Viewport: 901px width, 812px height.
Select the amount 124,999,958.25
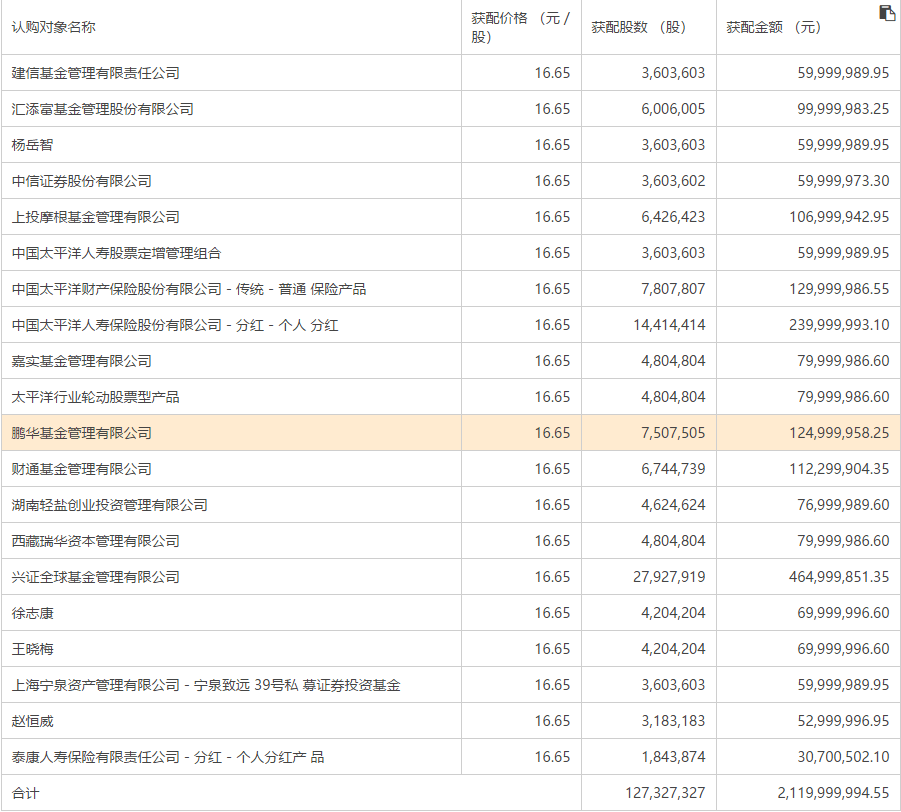(x=839, y=433)
